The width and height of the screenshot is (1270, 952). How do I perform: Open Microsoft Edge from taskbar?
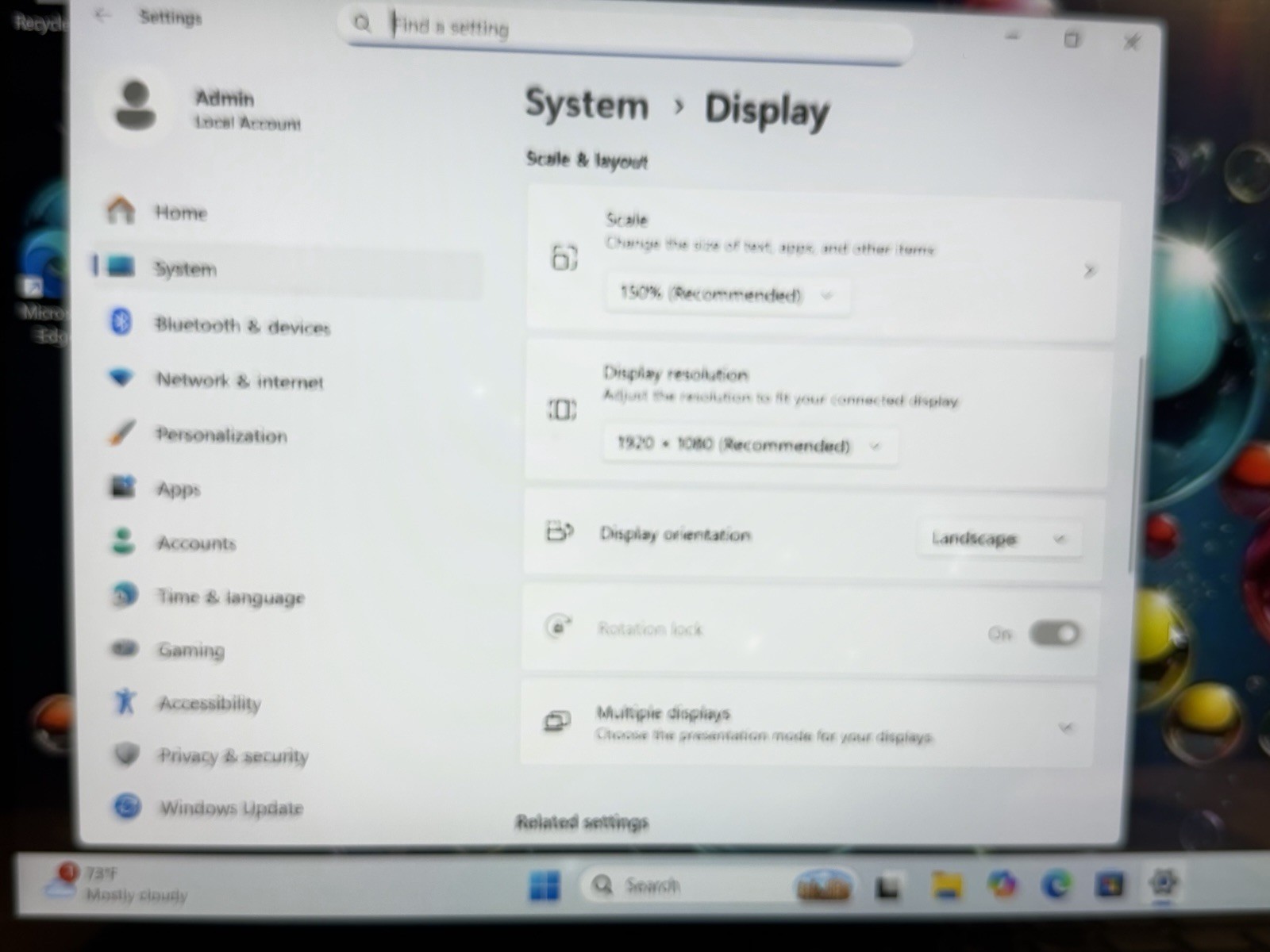pyautogui.click(x=1056, y=884)
